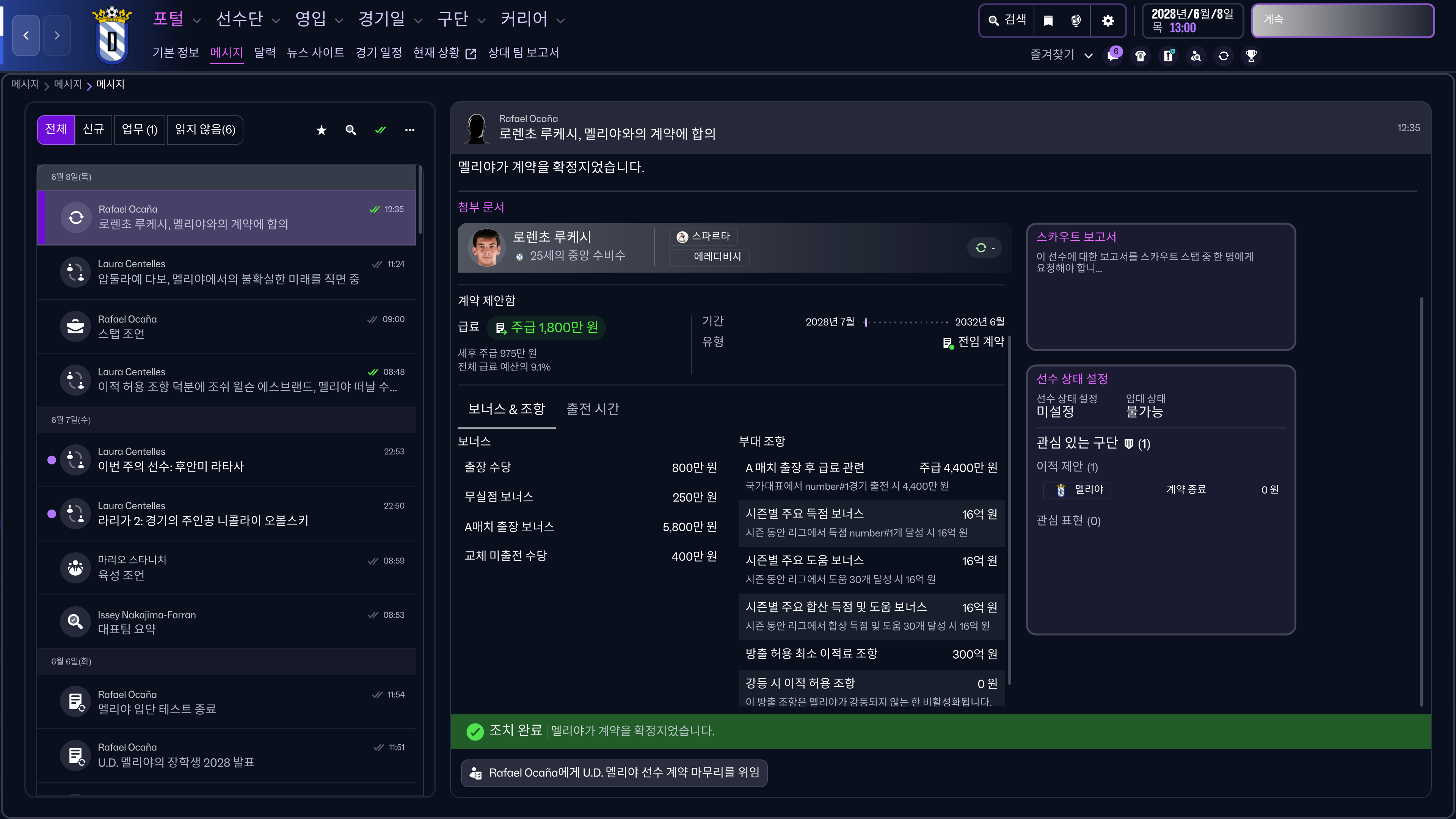This screenshot has height=819, width=1456.
Task: Click the star favorites filter icon
Action: (x=321, y=130)
